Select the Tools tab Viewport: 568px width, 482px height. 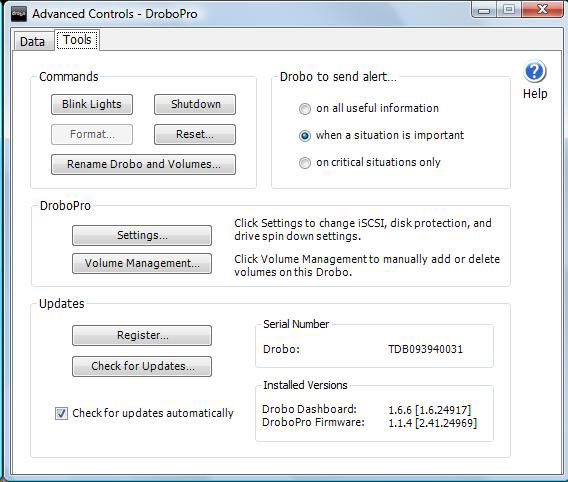click(x=77, y=40)
